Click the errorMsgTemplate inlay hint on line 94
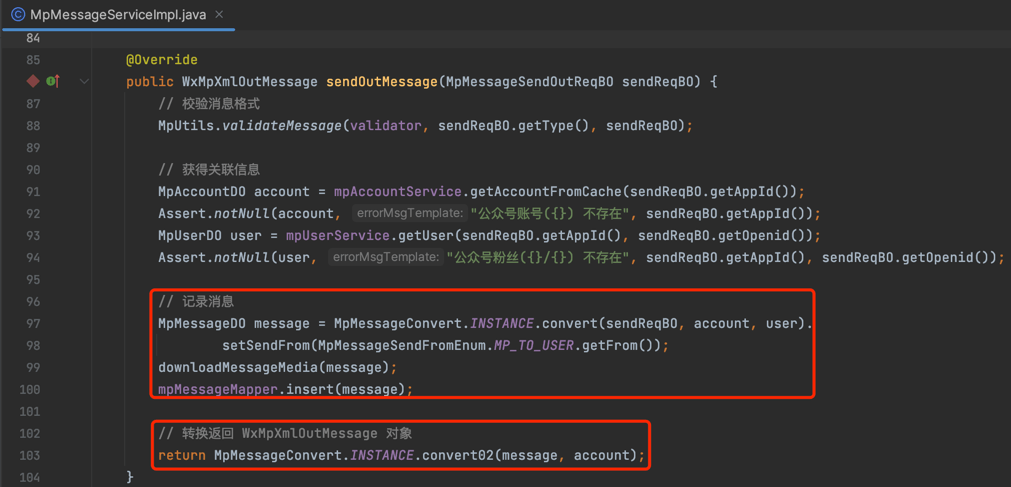The image size is (1011, 487). (x=386, y=257)
